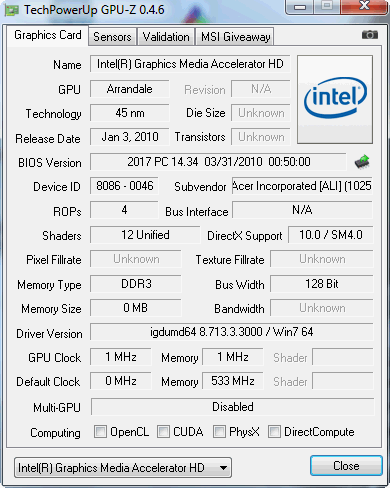Click the Close button
Screen dimensions: 390x488
[346, 466]
